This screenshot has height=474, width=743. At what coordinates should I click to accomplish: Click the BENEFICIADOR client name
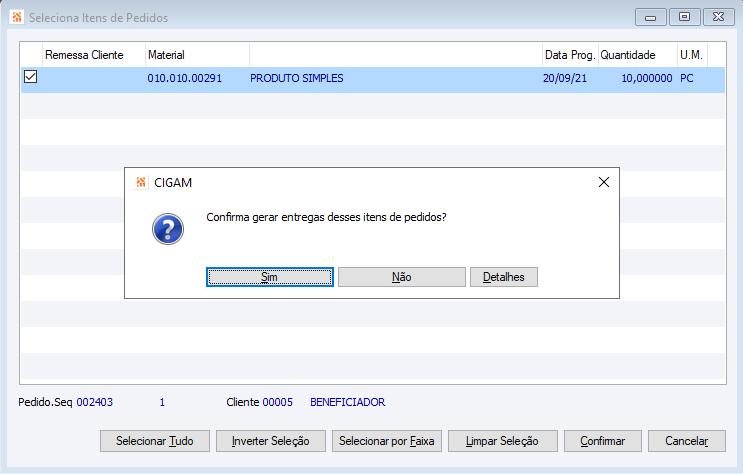click(348, 402)
